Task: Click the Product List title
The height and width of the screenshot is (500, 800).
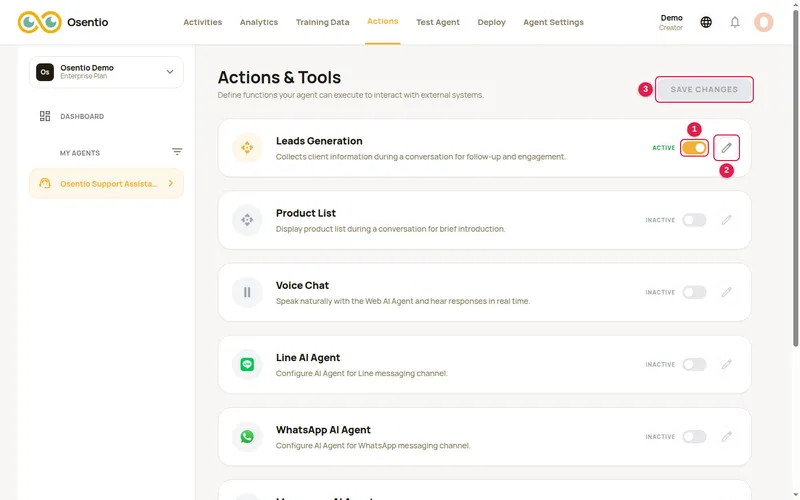Action: 306,213
